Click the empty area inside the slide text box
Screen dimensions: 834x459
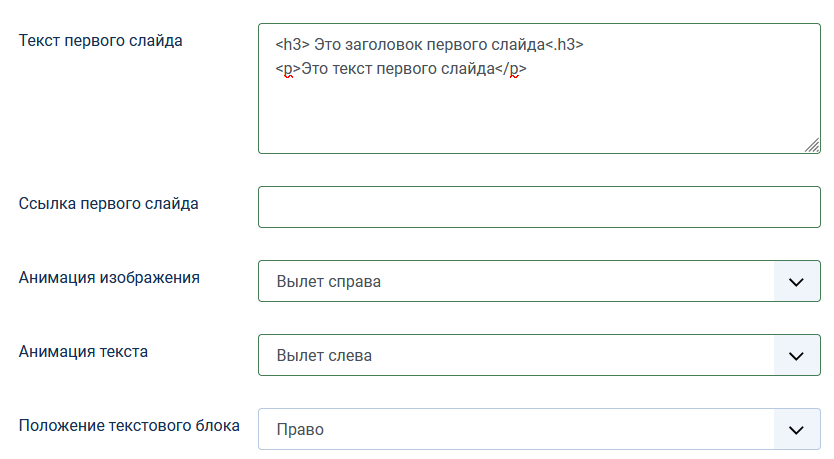(x=539, y=115)
